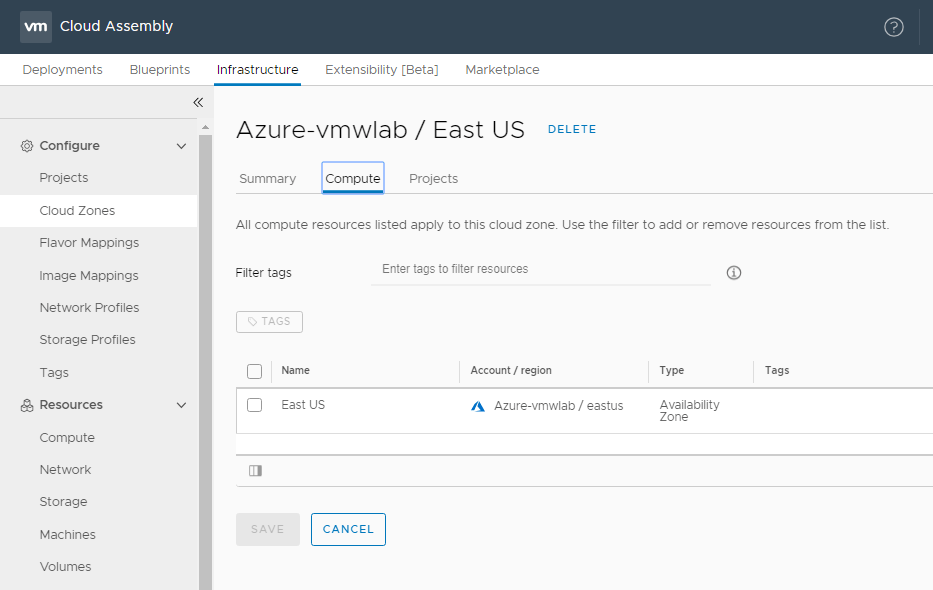Tick the select-all checkbox in table header
This screenshot has height=590, width=933.
[x=255, y=371]
